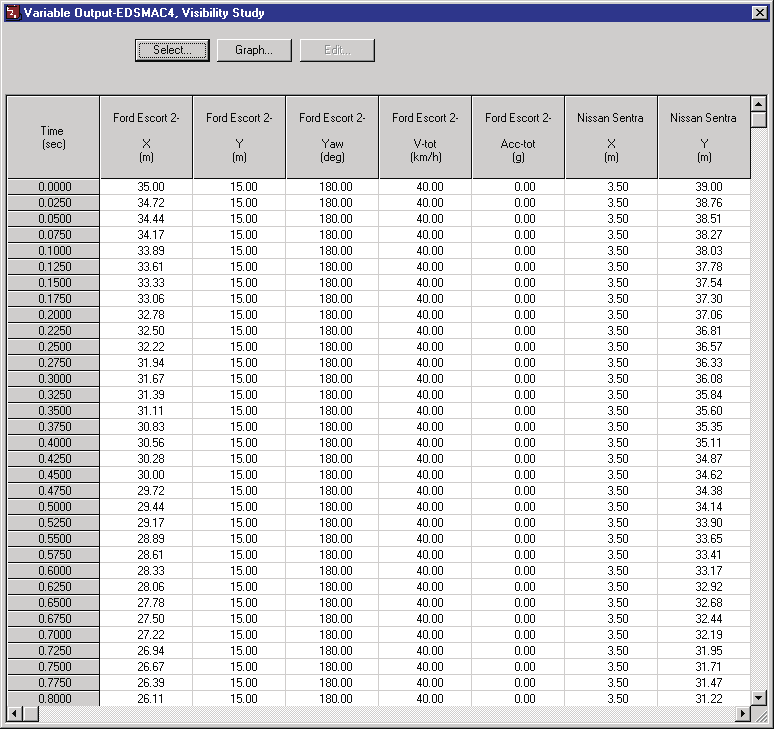The height and width of the screenshot is (729, 774).
Task: Select row header 0.1000
Action: click(53, 251)
